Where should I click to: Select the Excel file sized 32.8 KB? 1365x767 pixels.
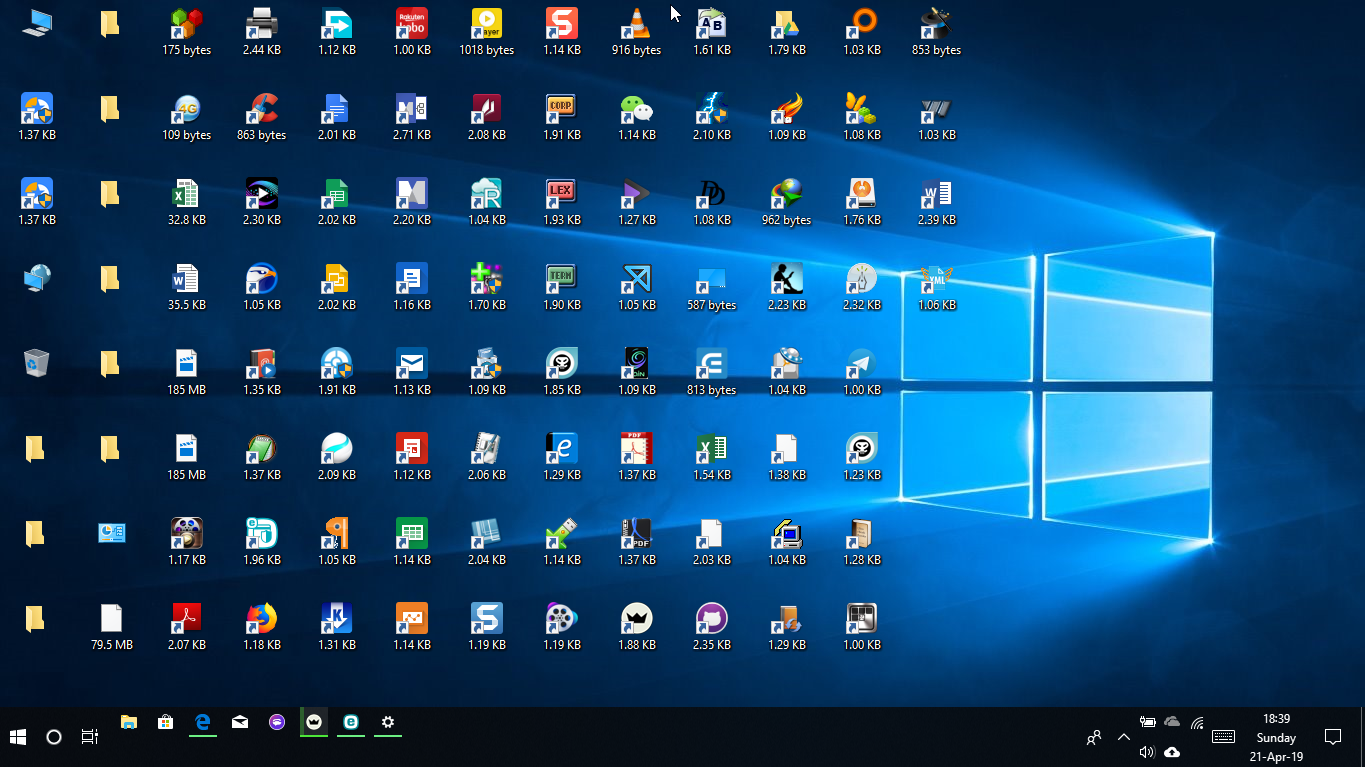(186, 193)
